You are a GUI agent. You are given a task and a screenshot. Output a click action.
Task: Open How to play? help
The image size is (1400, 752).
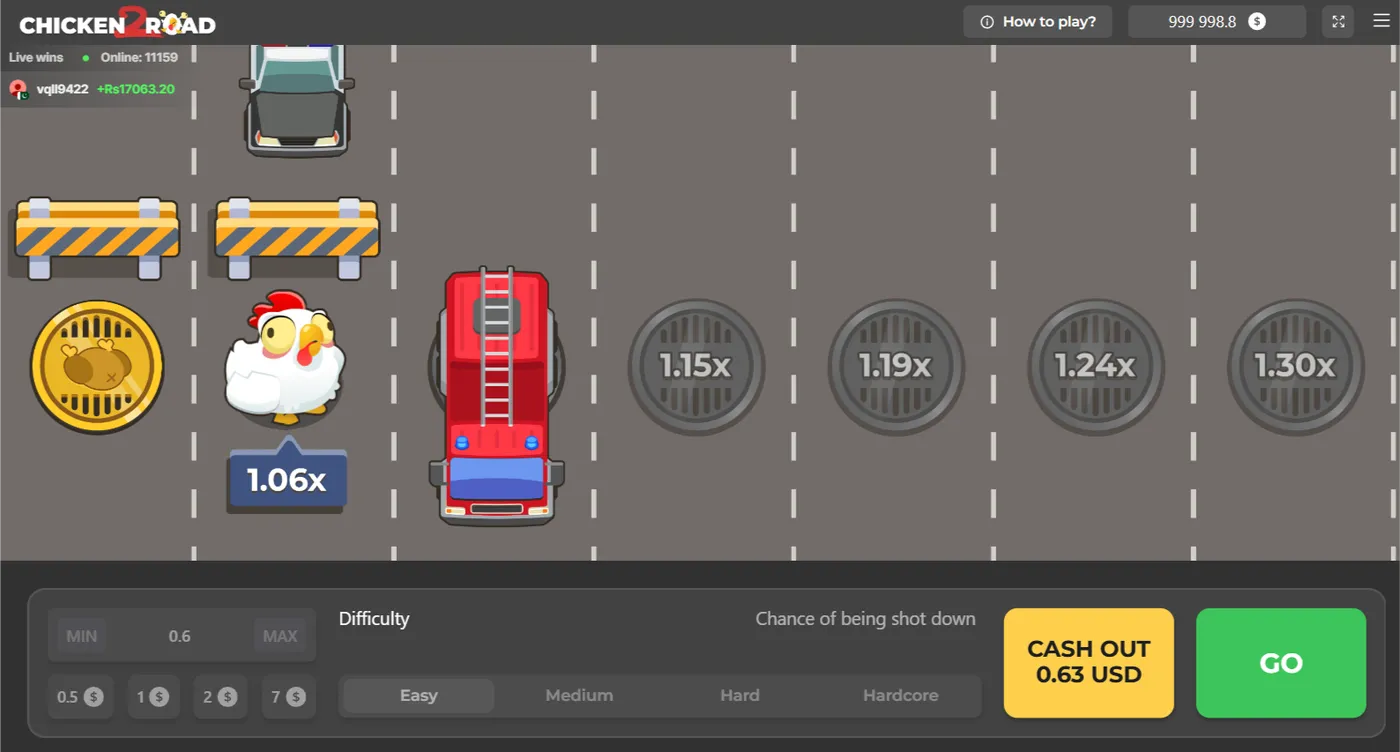click(x=1037, y=22)
